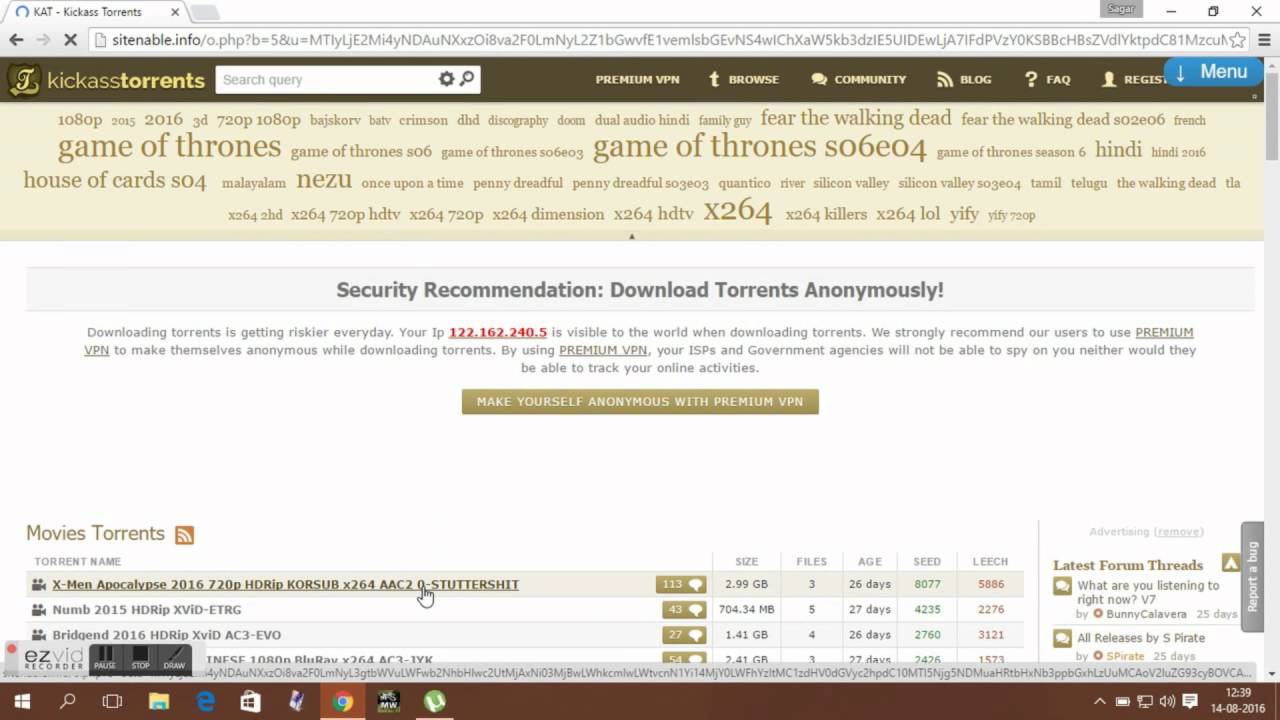Screen dimensions: 1280x720
Task: Activate the Ezvid Draw tool
Action: tap(174, 658)
